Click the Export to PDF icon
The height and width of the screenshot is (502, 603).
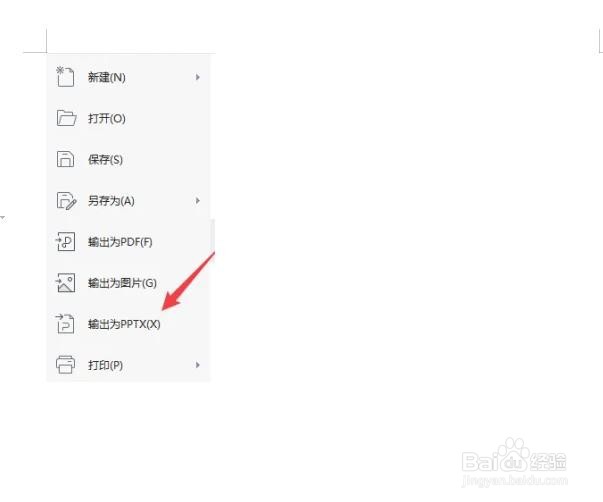point(65,242)
